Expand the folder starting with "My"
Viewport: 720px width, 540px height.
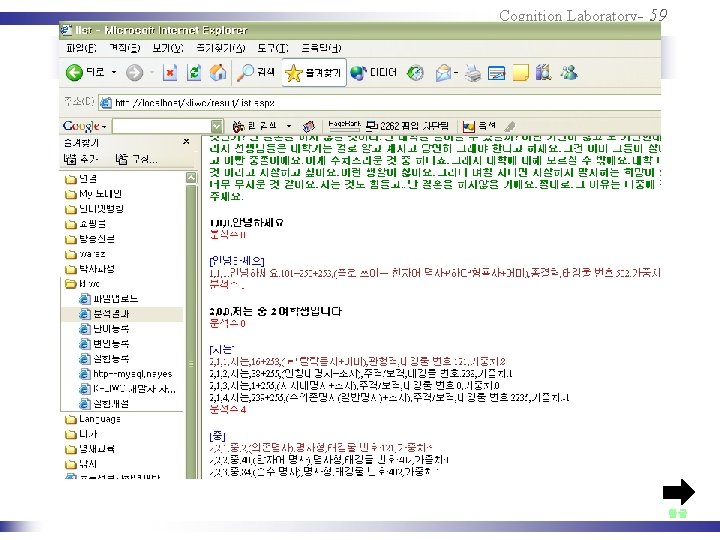point(93,194)
